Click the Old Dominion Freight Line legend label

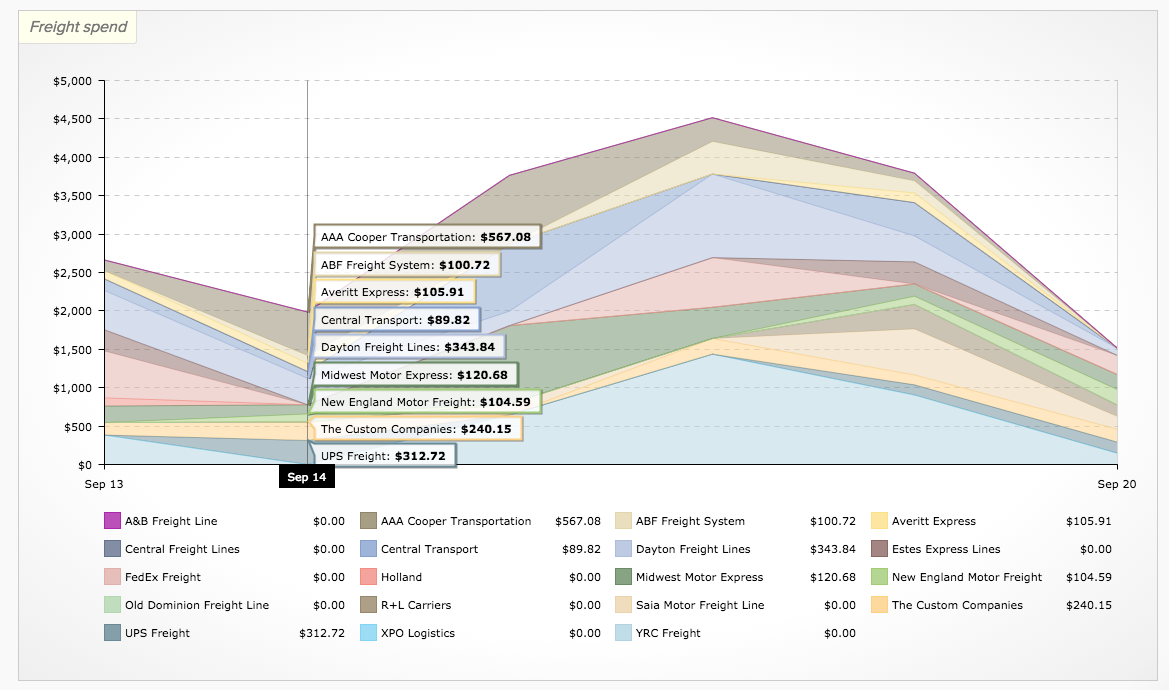pos(197,605)
